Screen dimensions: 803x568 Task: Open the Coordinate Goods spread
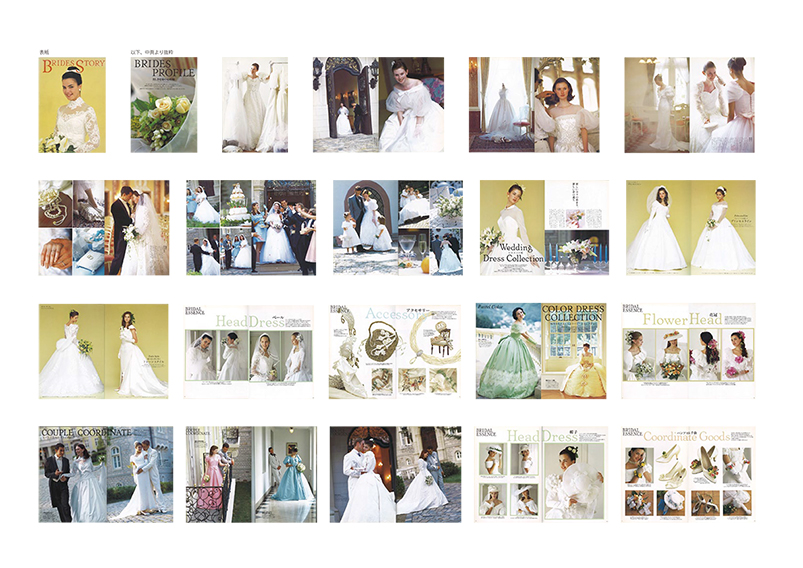(x=688, y=474)
